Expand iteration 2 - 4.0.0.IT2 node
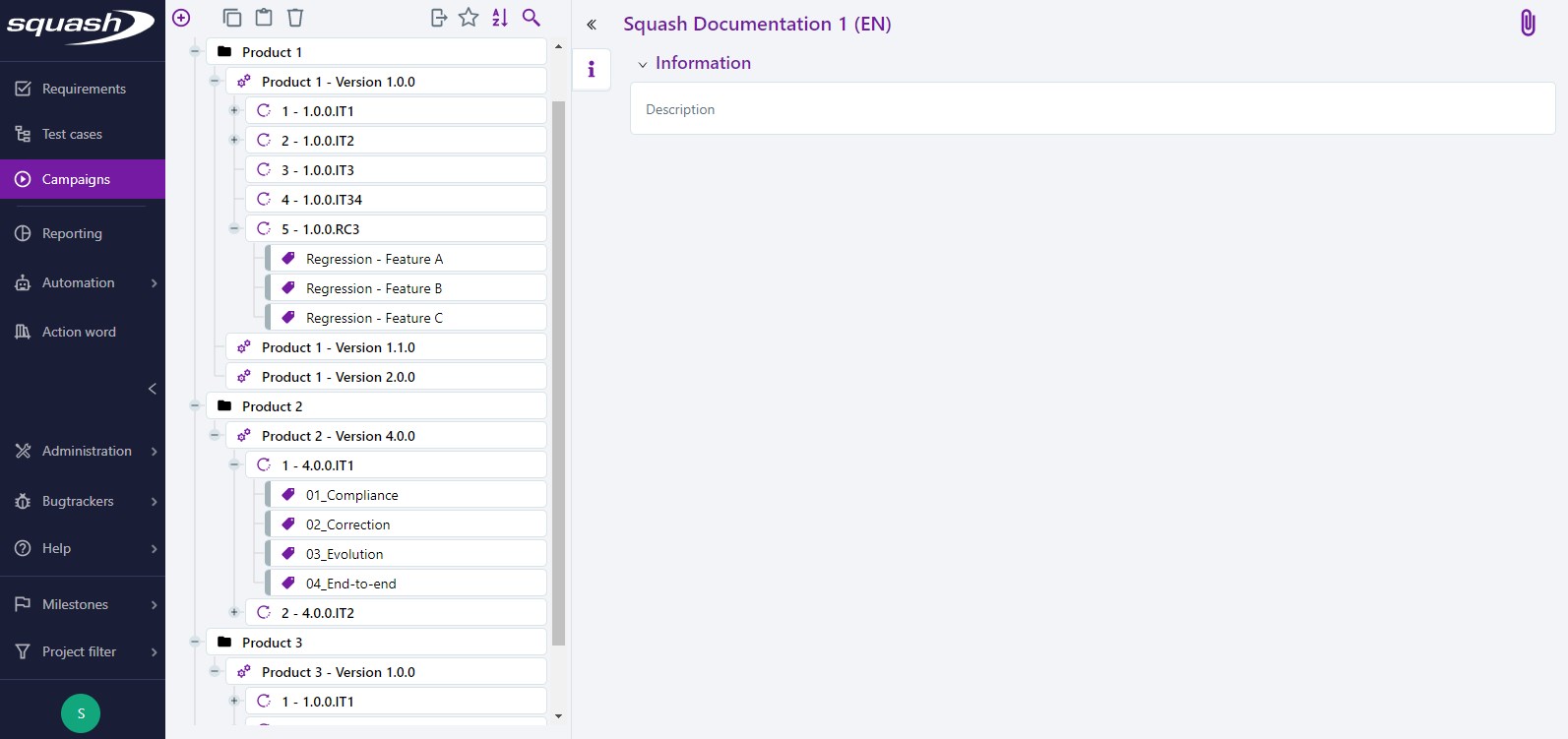This screenshot has width=1568, height=739. [234, 612]
